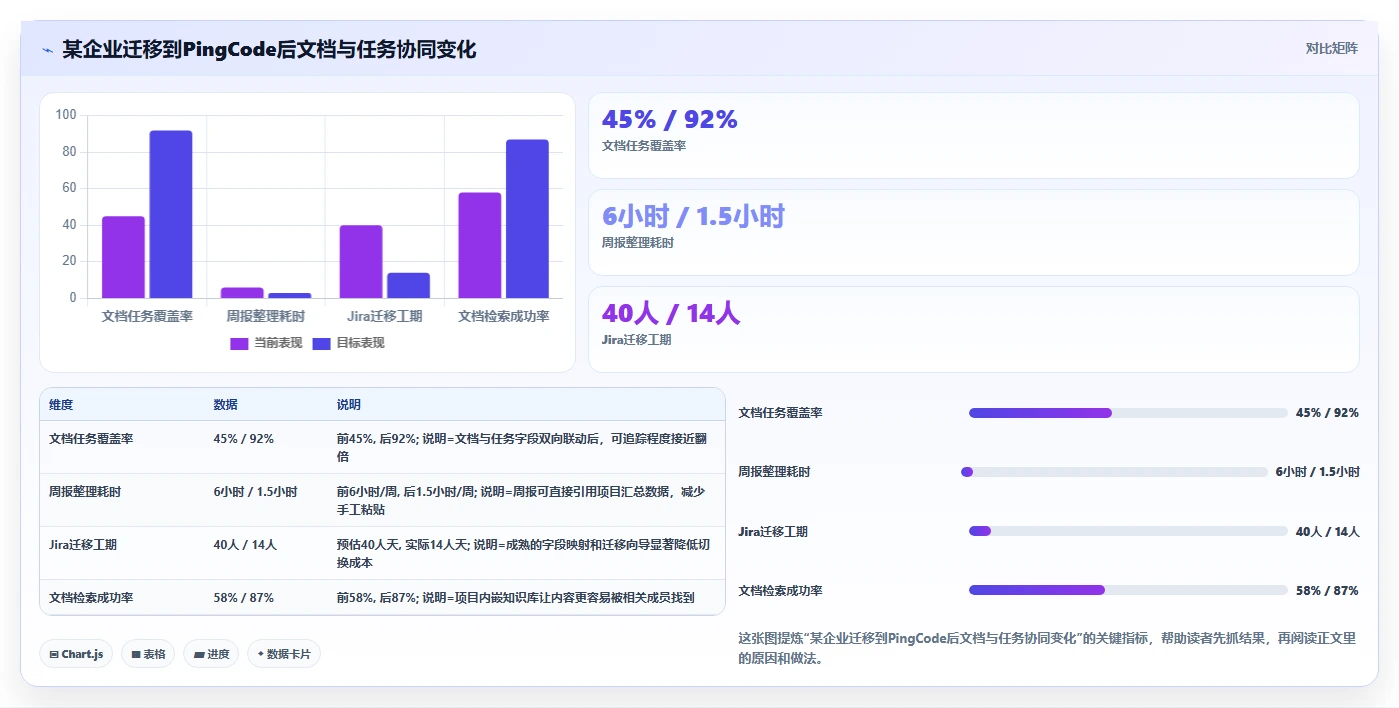
Task: Select the Chart.js tag chip
Action: pos(77,654)
